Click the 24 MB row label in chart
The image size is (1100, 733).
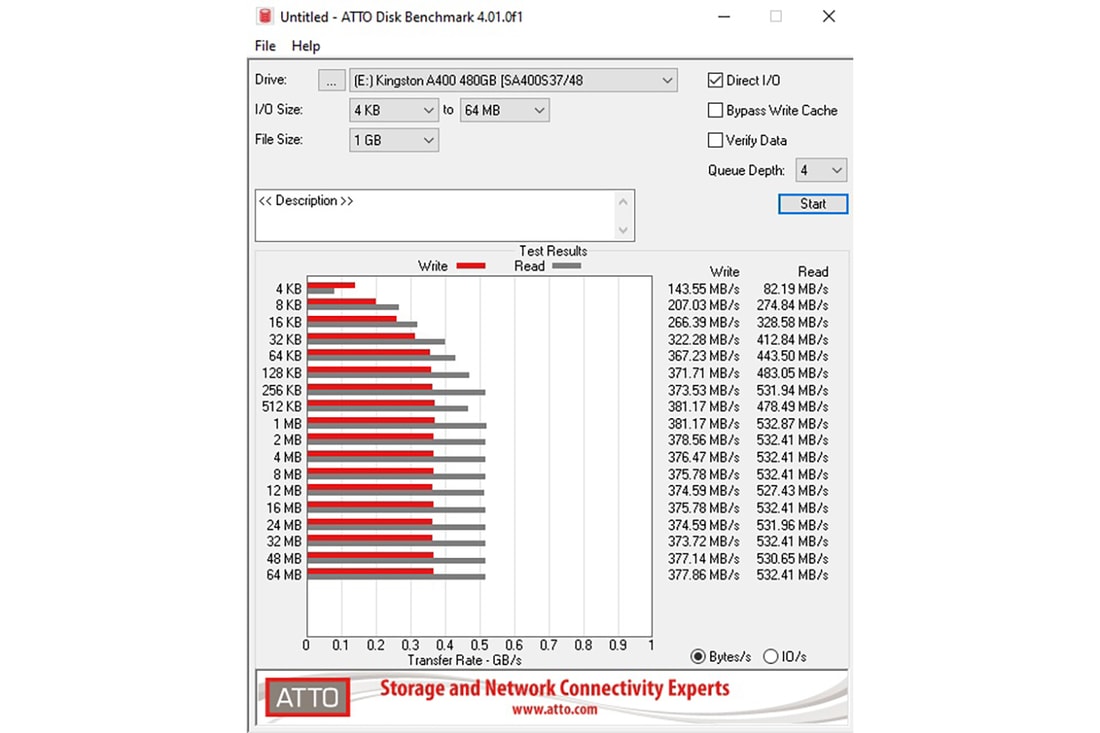pos(284,525)
